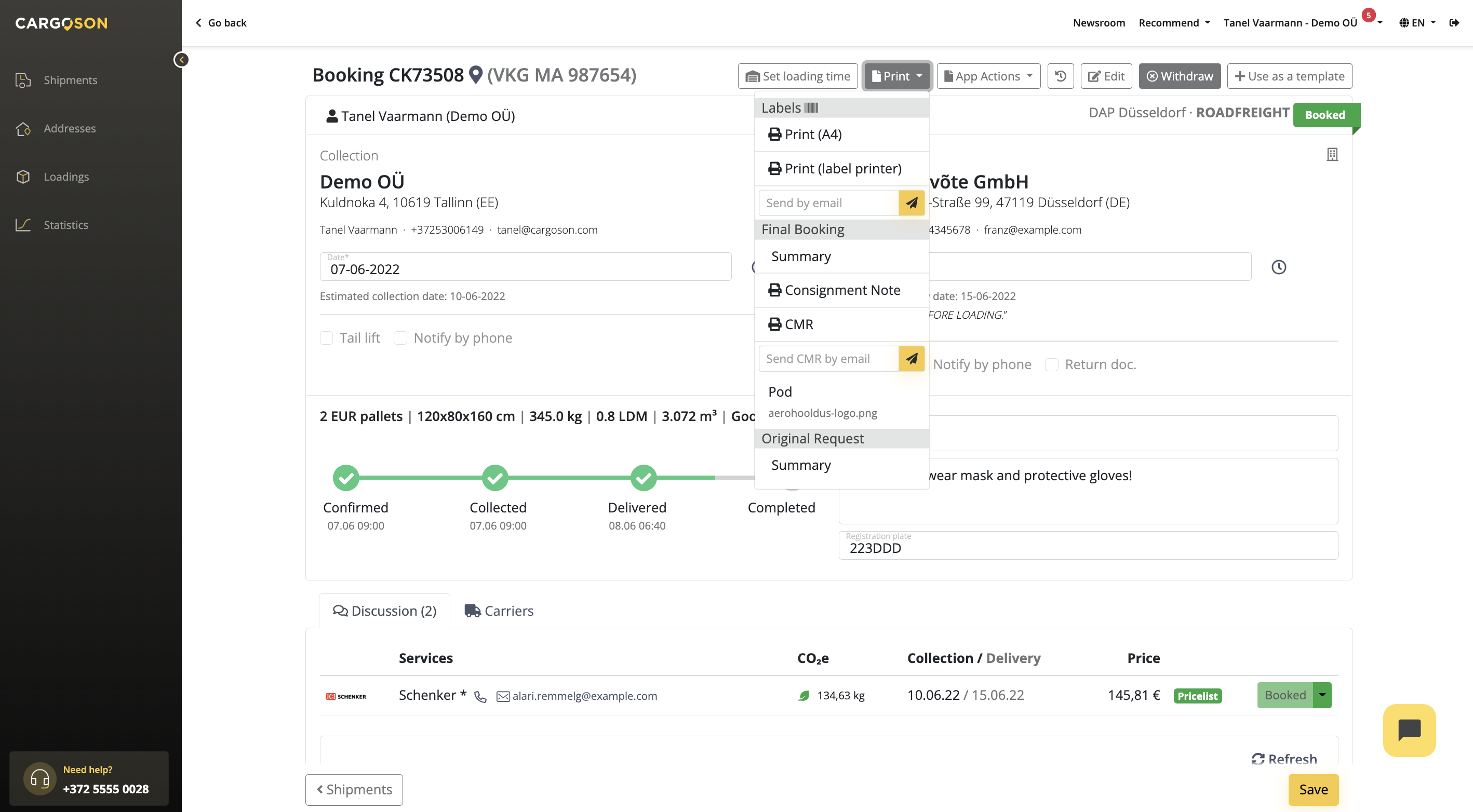Tick the Return doc. checkbox
Image resolution: width=1473 pixels, height=812 pixels.
[1051, 364]
